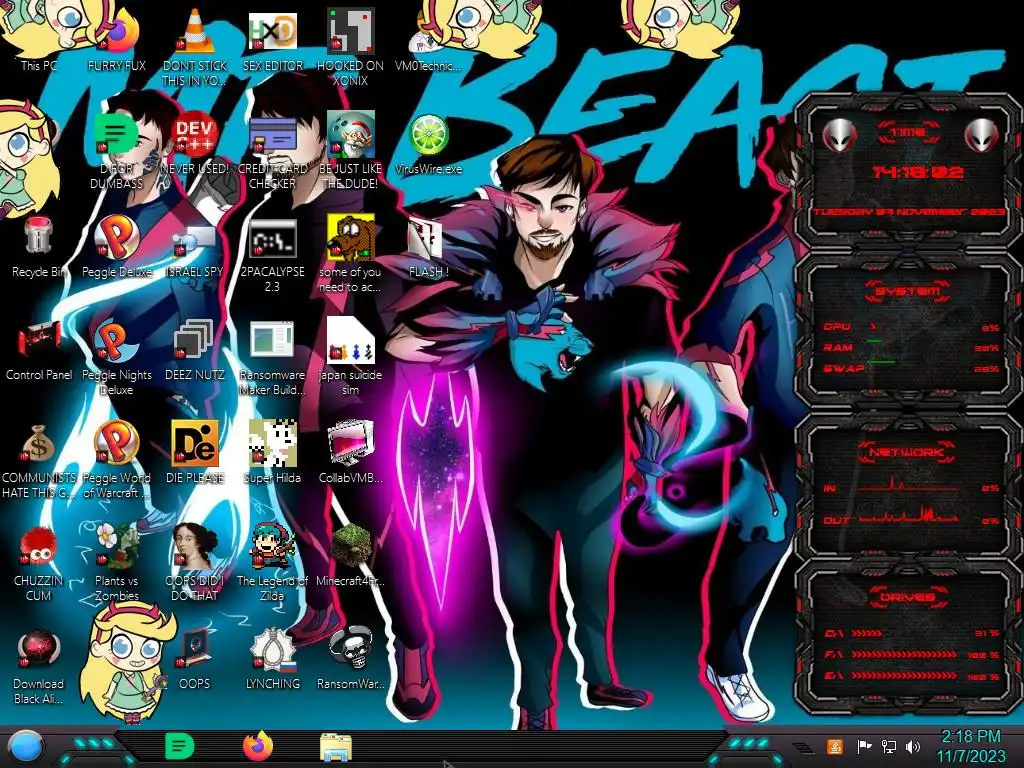Click the right alien head on widget
The height and width of the screenshot is (768, 1024).
point(982,136)
